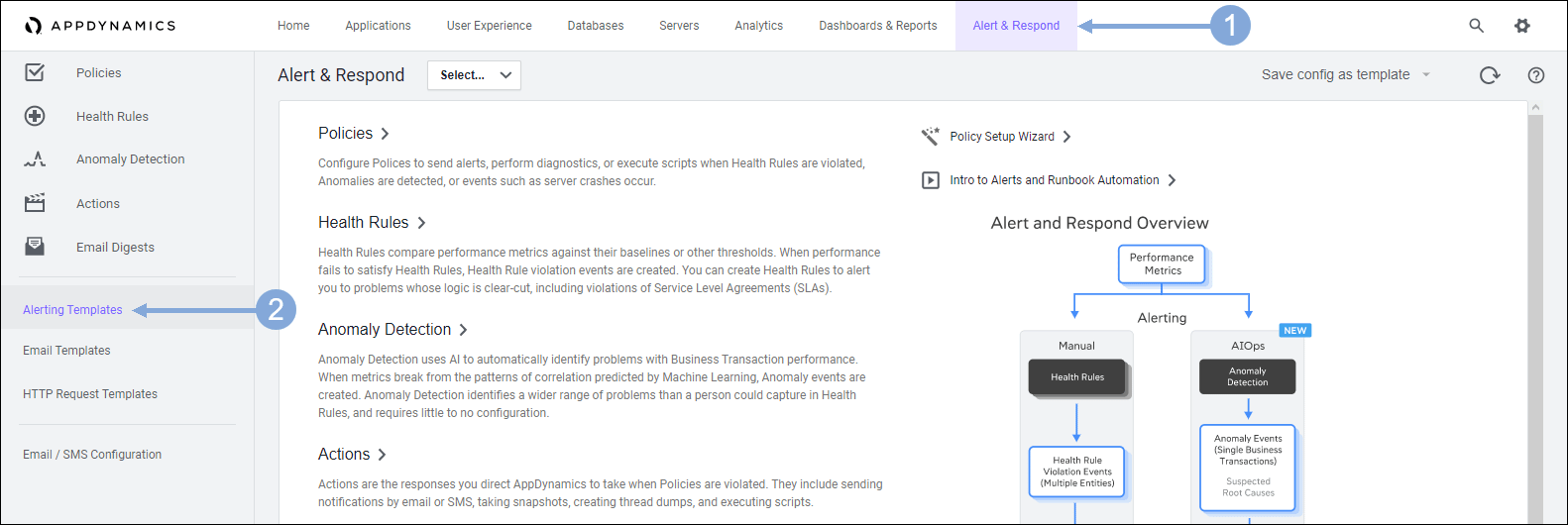Click the Email Digests icon

pos(35,247)
